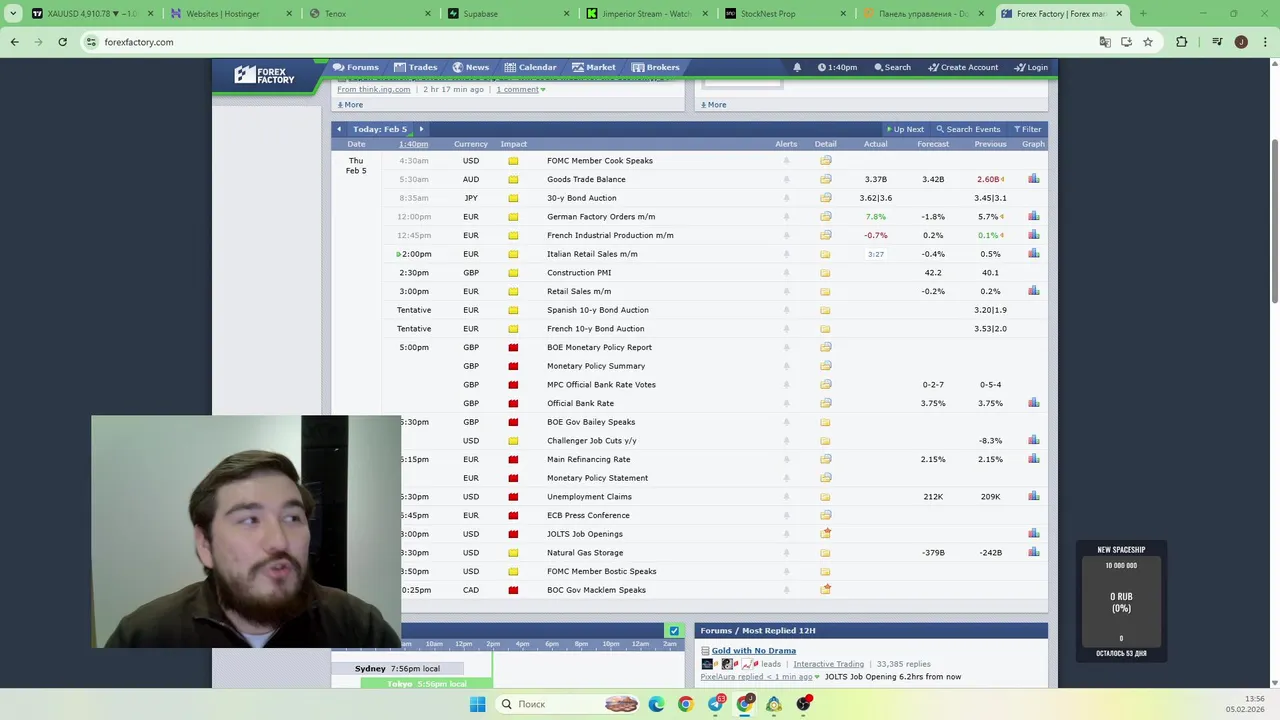1280x720 pixels.
Task: Expand More under the right panel
Action: [x=713, y=104]
